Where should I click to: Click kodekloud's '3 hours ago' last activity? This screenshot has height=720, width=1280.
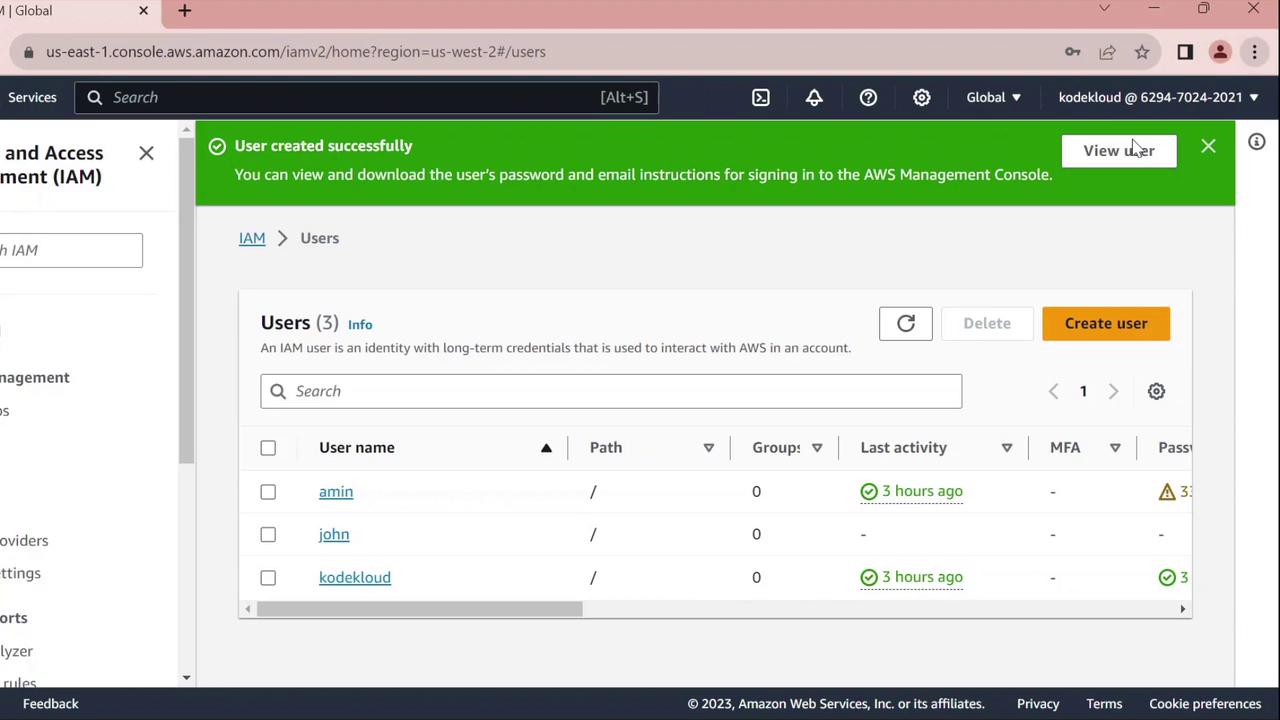(x=912, y=577)
